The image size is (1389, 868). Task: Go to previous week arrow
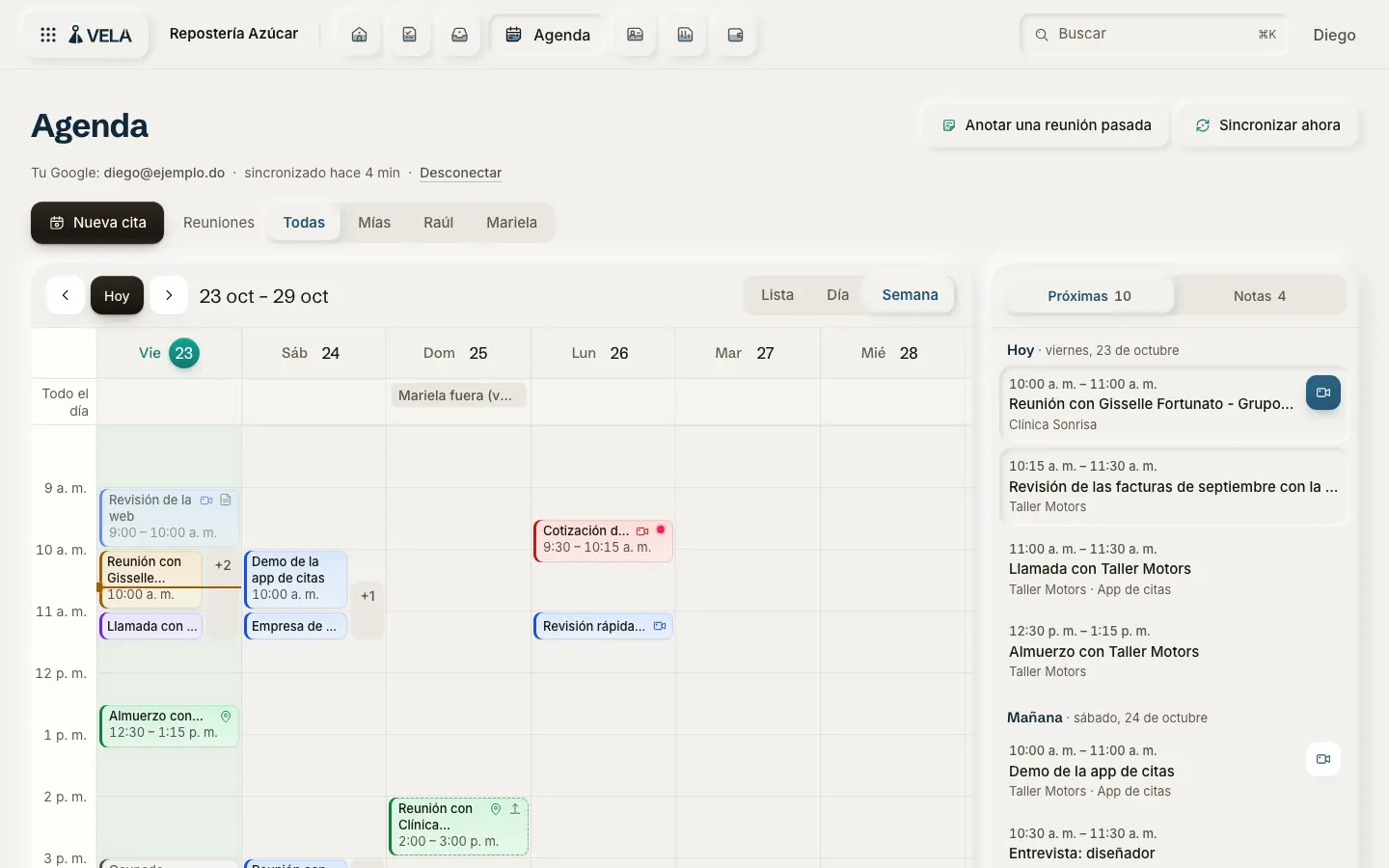click(66, 295)
